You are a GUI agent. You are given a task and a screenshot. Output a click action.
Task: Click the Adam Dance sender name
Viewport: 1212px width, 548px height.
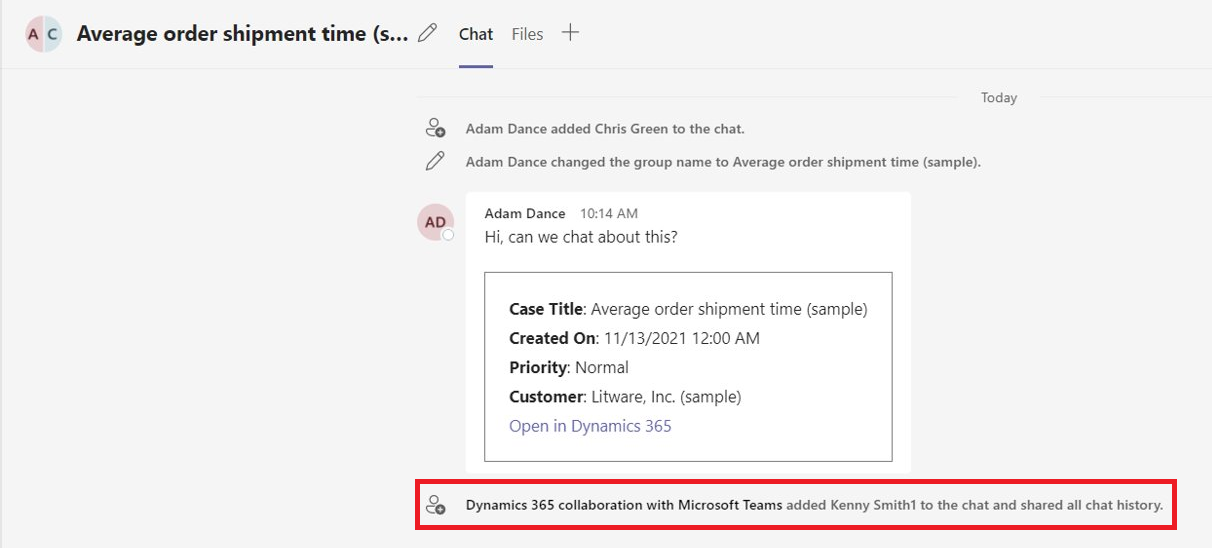coord(524,213)
